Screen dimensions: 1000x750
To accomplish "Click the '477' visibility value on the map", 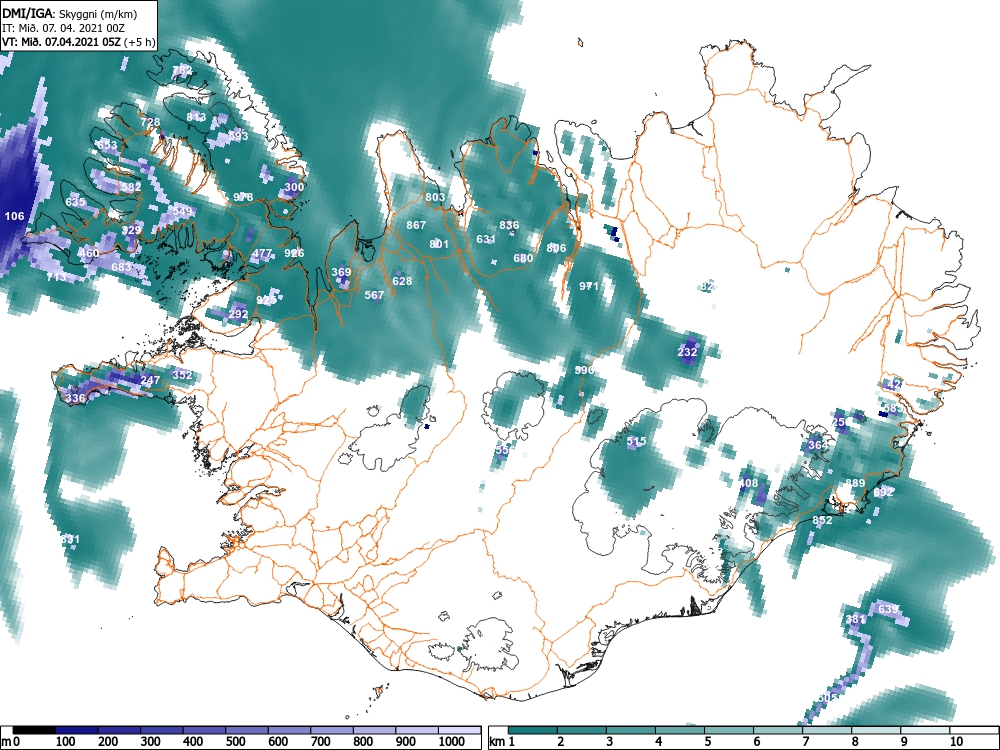I will pyautogui.click(x=262, y=253).
